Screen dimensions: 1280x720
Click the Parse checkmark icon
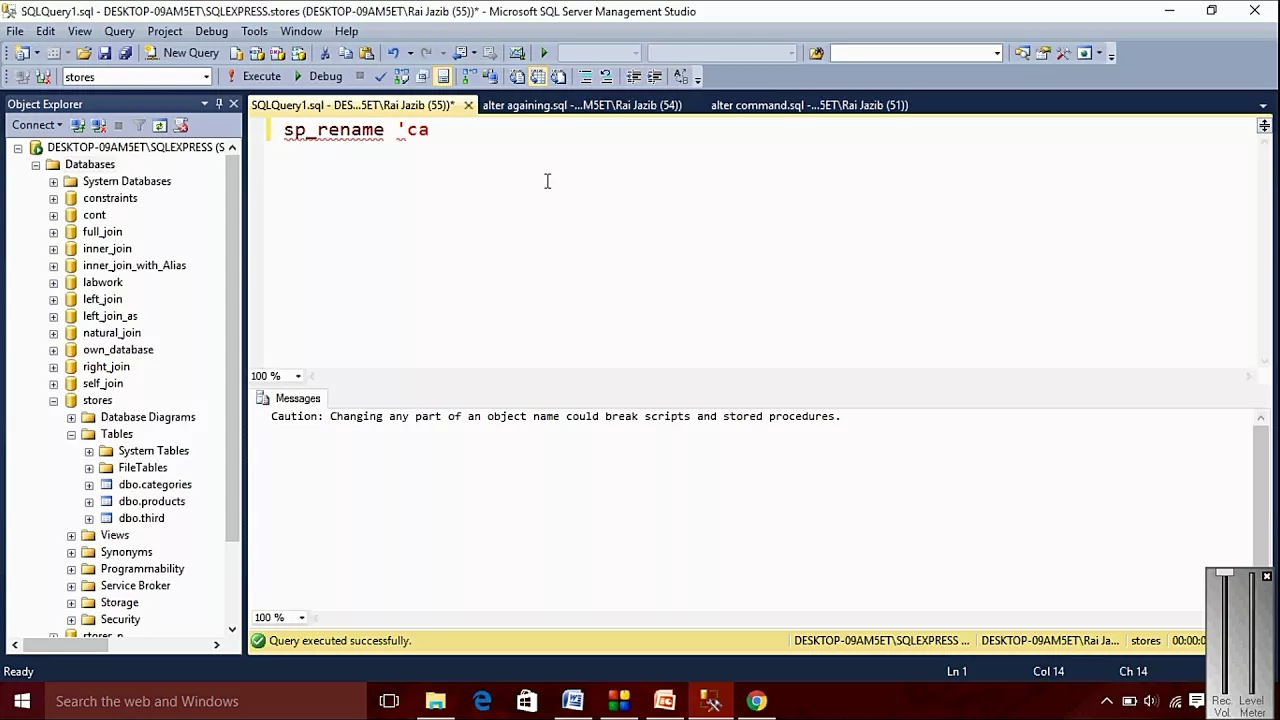pyautogui.click(x=381, y=76)
